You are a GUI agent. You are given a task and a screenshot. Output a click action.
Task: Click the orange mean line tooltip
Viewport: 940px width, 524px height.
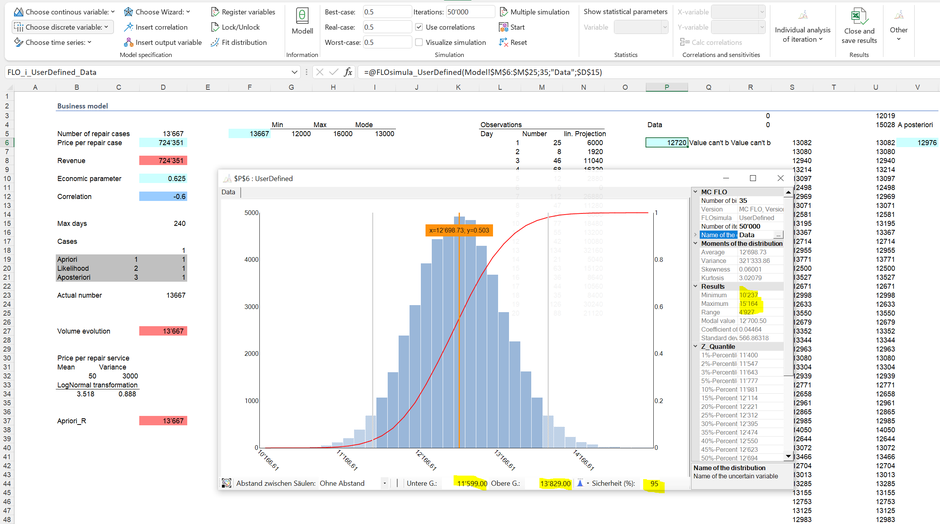(459, 230)
